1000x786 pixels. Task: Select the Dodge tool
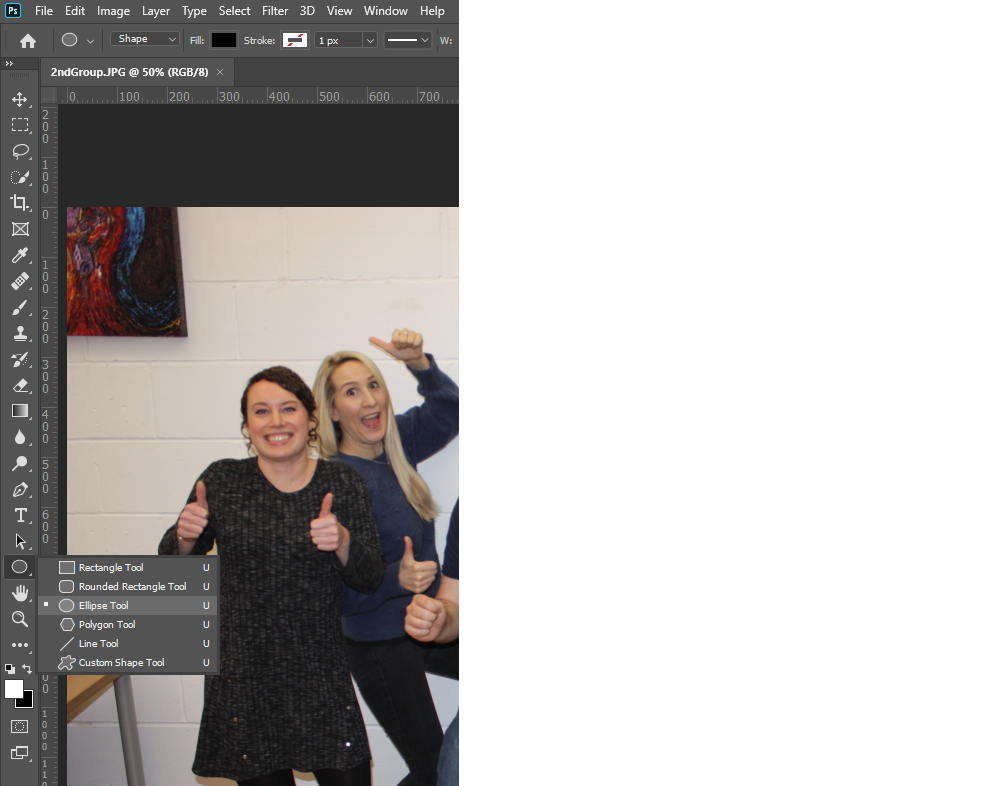(20, 463)
